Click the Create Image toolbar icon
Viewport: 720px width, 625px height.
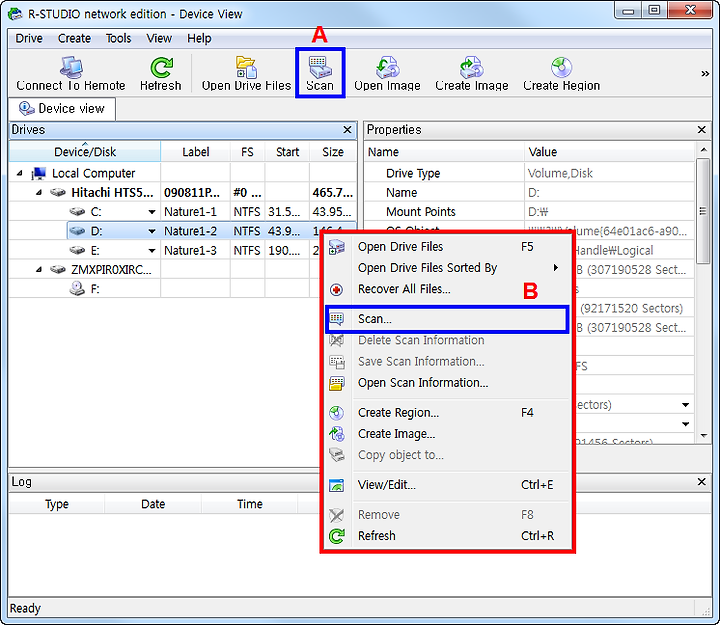(x=472, y=73)
